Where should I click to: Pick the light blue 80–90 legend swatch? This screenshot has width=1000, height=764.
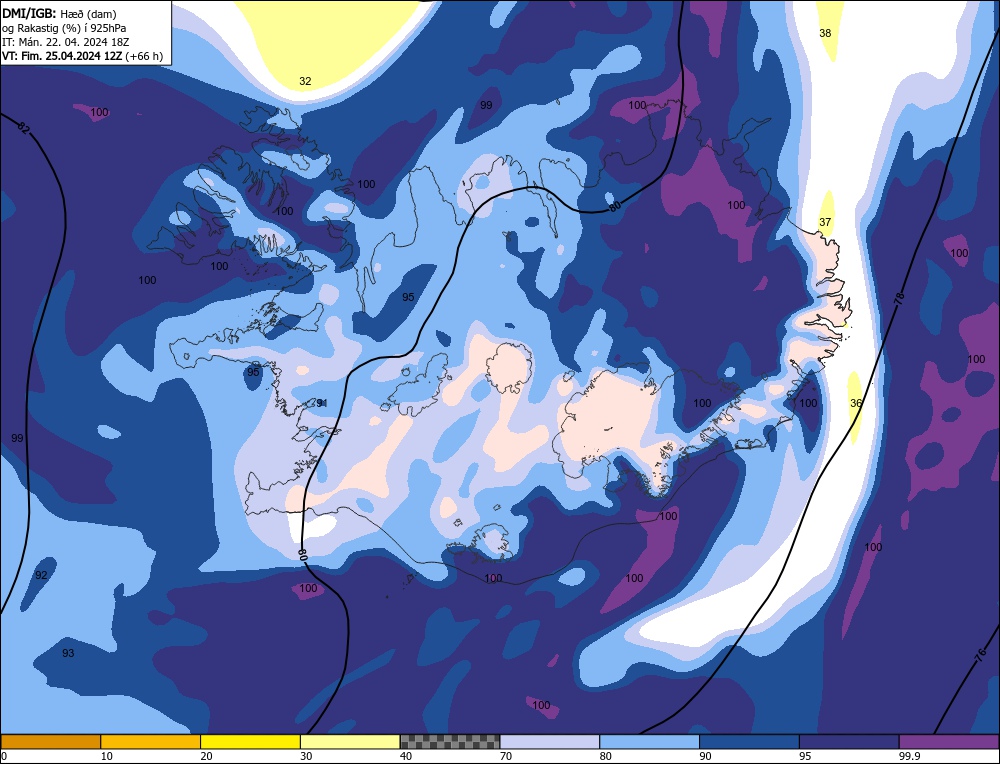click(x=649, y=741)
